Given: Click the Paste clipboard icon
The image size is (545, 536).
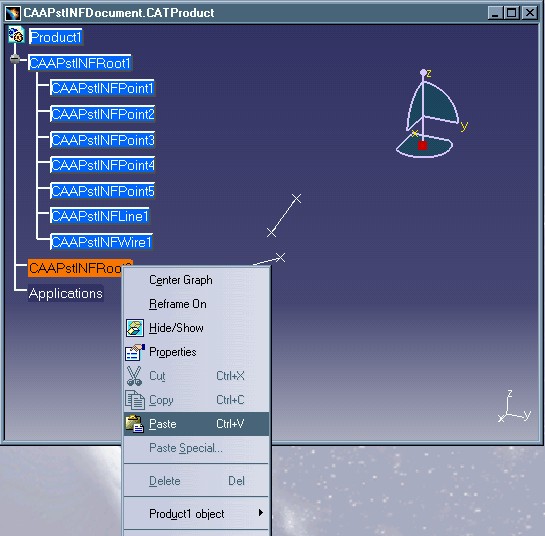Looking at the screenshot, I should coord(135,424).
